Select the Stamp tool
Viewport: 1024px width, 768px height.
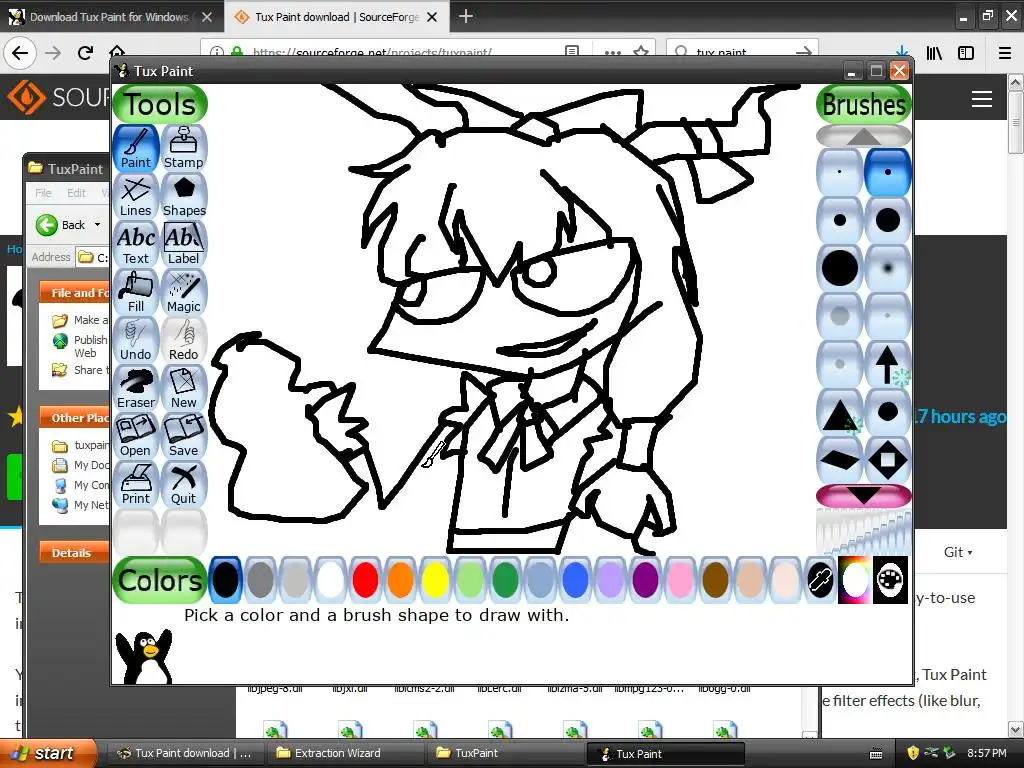184,148
